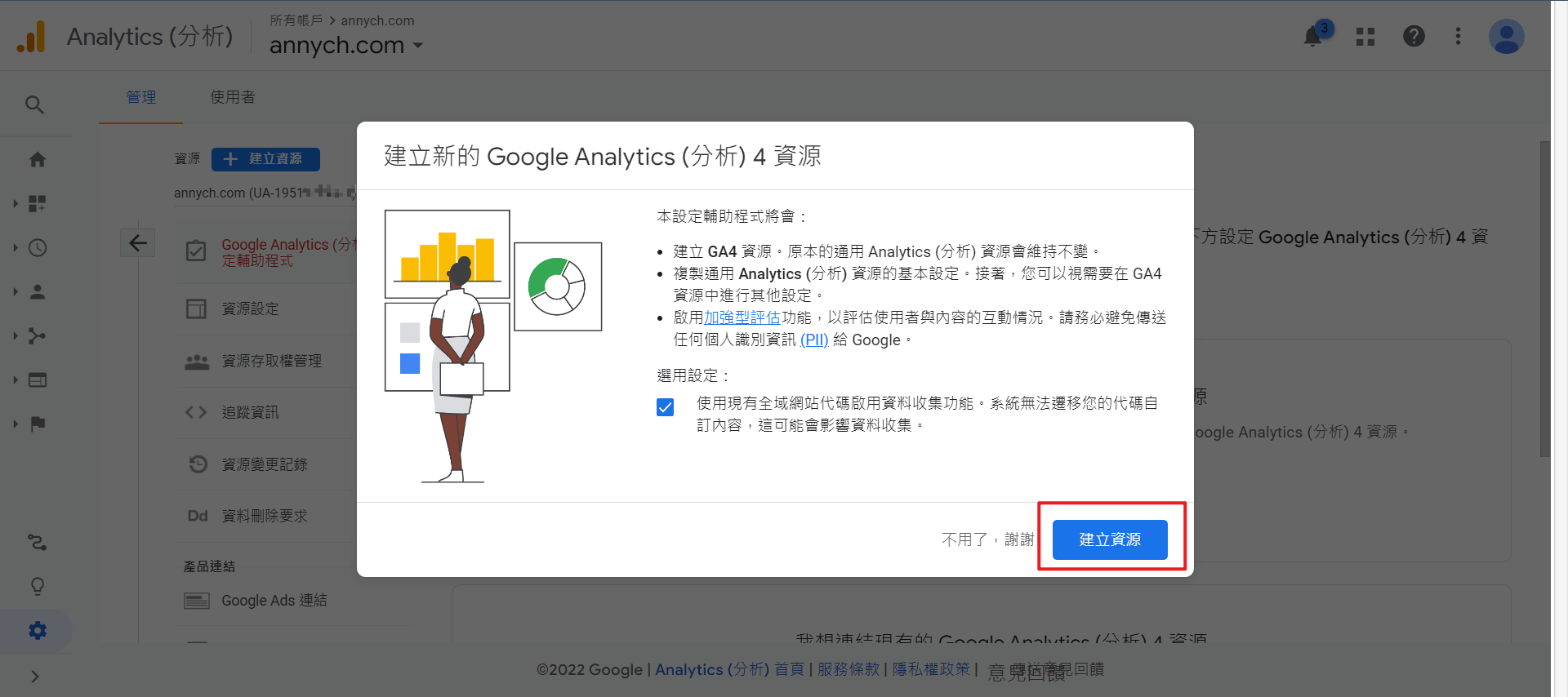Click the search magnifier in sidebar
The image size is (1568, 697).
[x=34, y=104]
